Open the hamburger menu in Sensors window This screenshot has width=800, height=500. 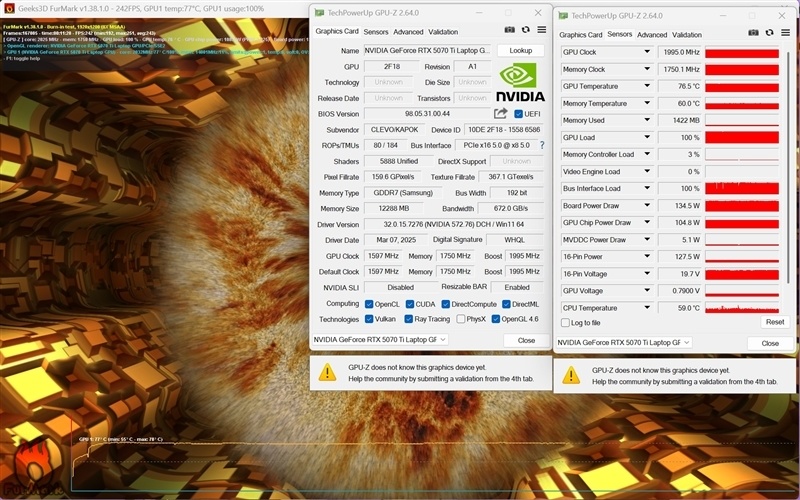pyautogui.click(x=785, y=33)
